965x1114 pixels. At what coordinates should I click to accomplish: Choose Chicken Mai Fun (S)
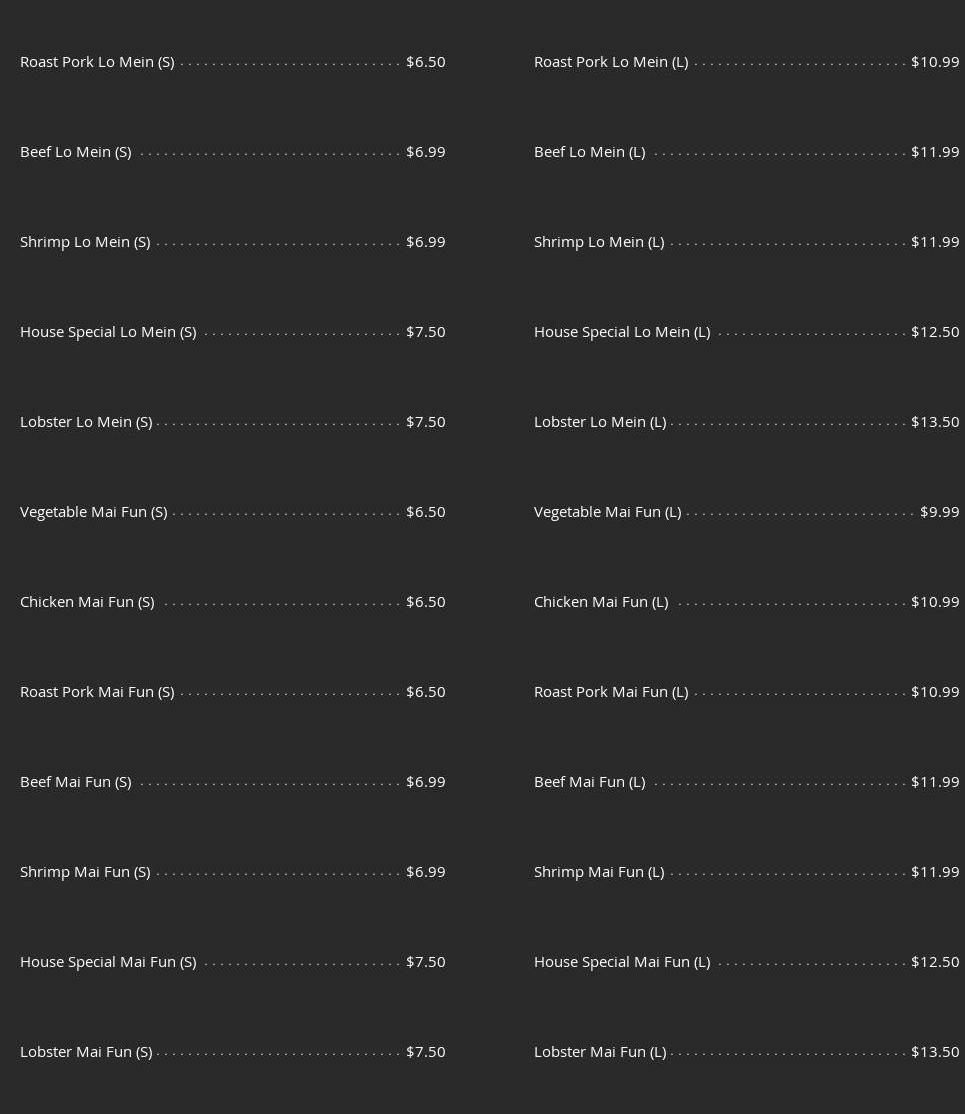tap(87, 602)
